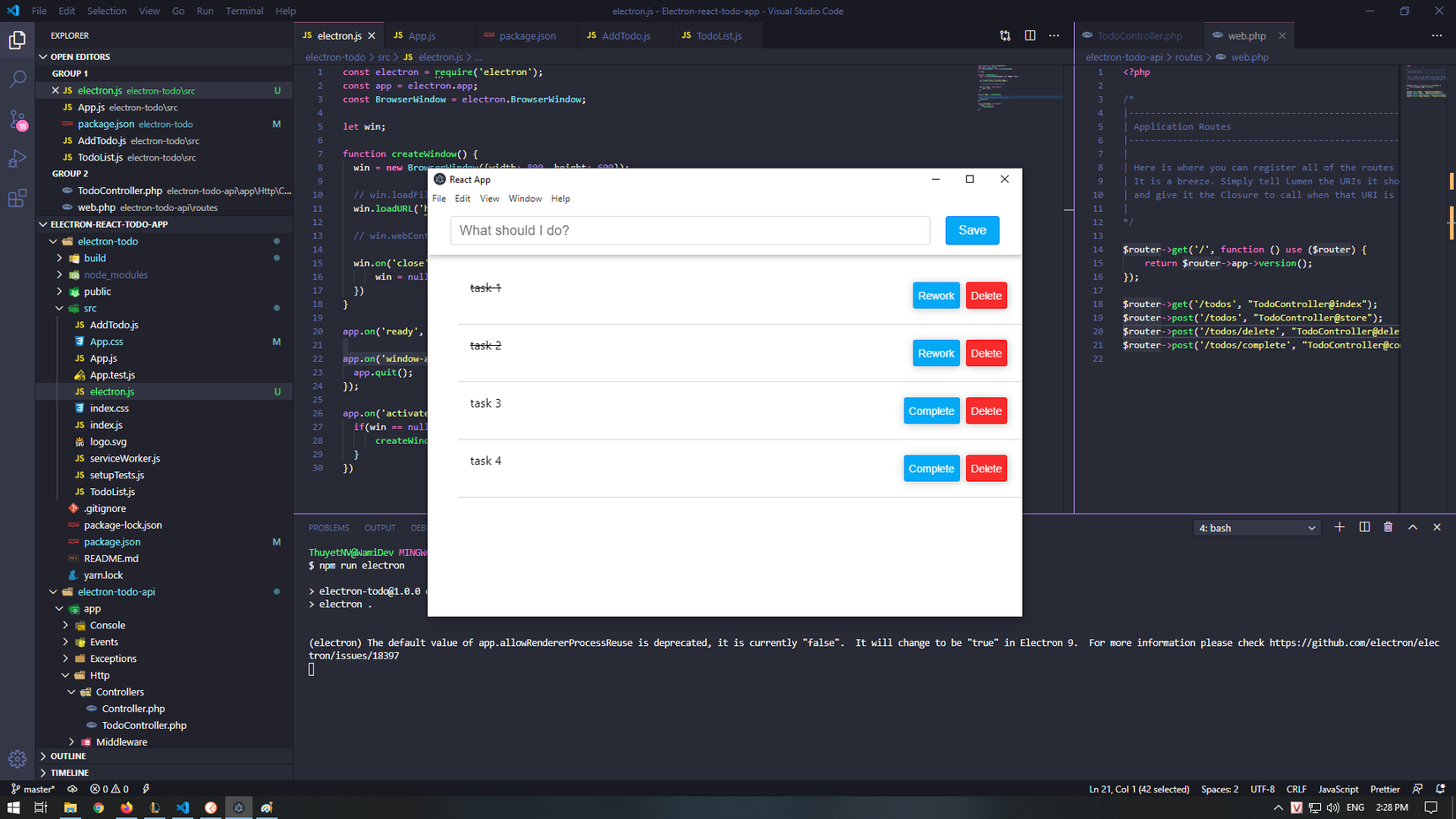Expand the node_modules folder
Image resolution: width=1456 pixels, height=819 pixels.
pyautogui.click(x=116, y=274)
